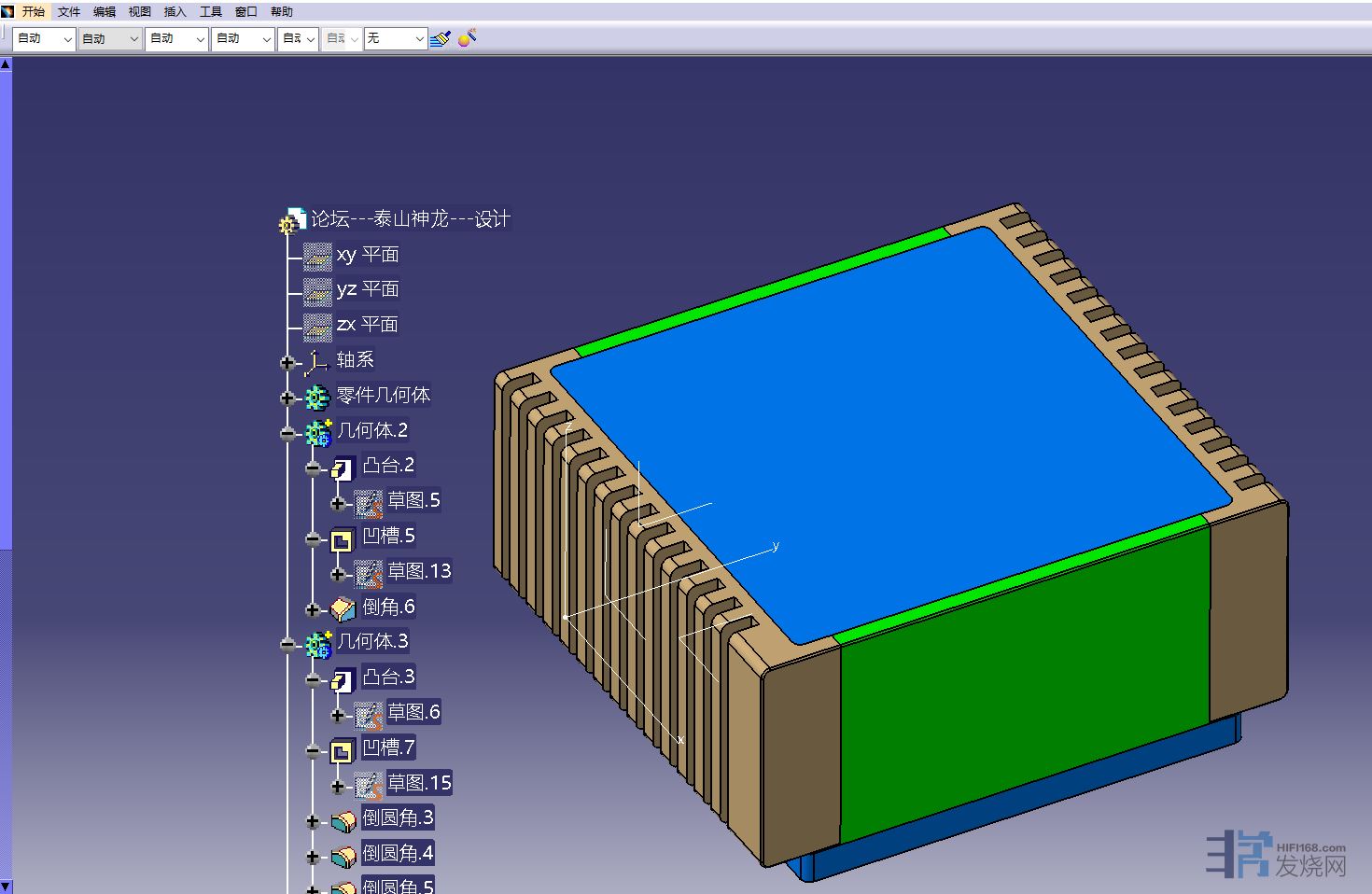Select the 倒角.6 chamfer icon
1372x894 pixels.
[x=343, y=609]
